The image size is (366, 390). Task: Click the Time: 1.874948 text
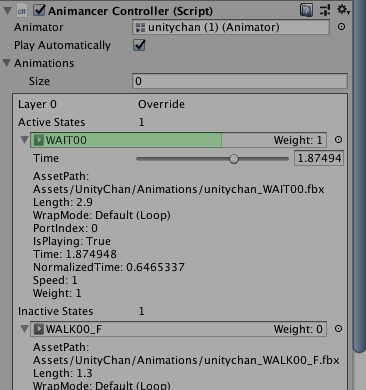point(75,254)
